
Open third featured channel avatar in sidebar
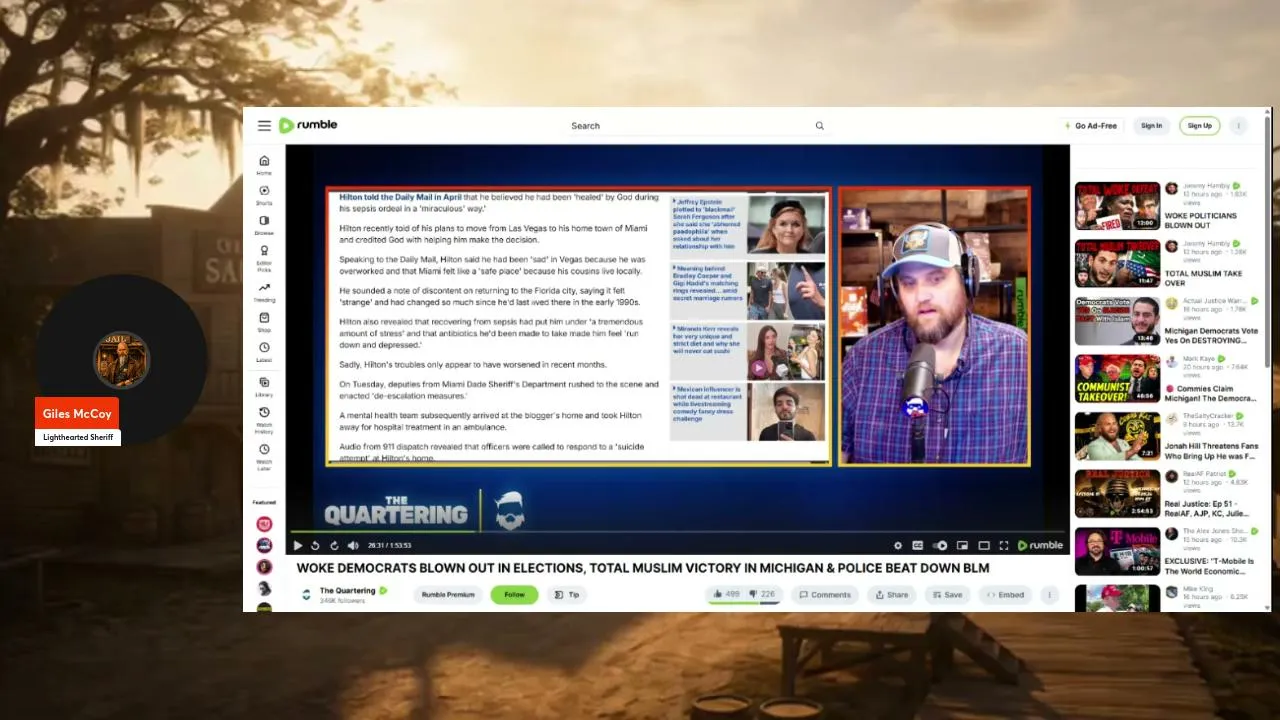[264, 567]
